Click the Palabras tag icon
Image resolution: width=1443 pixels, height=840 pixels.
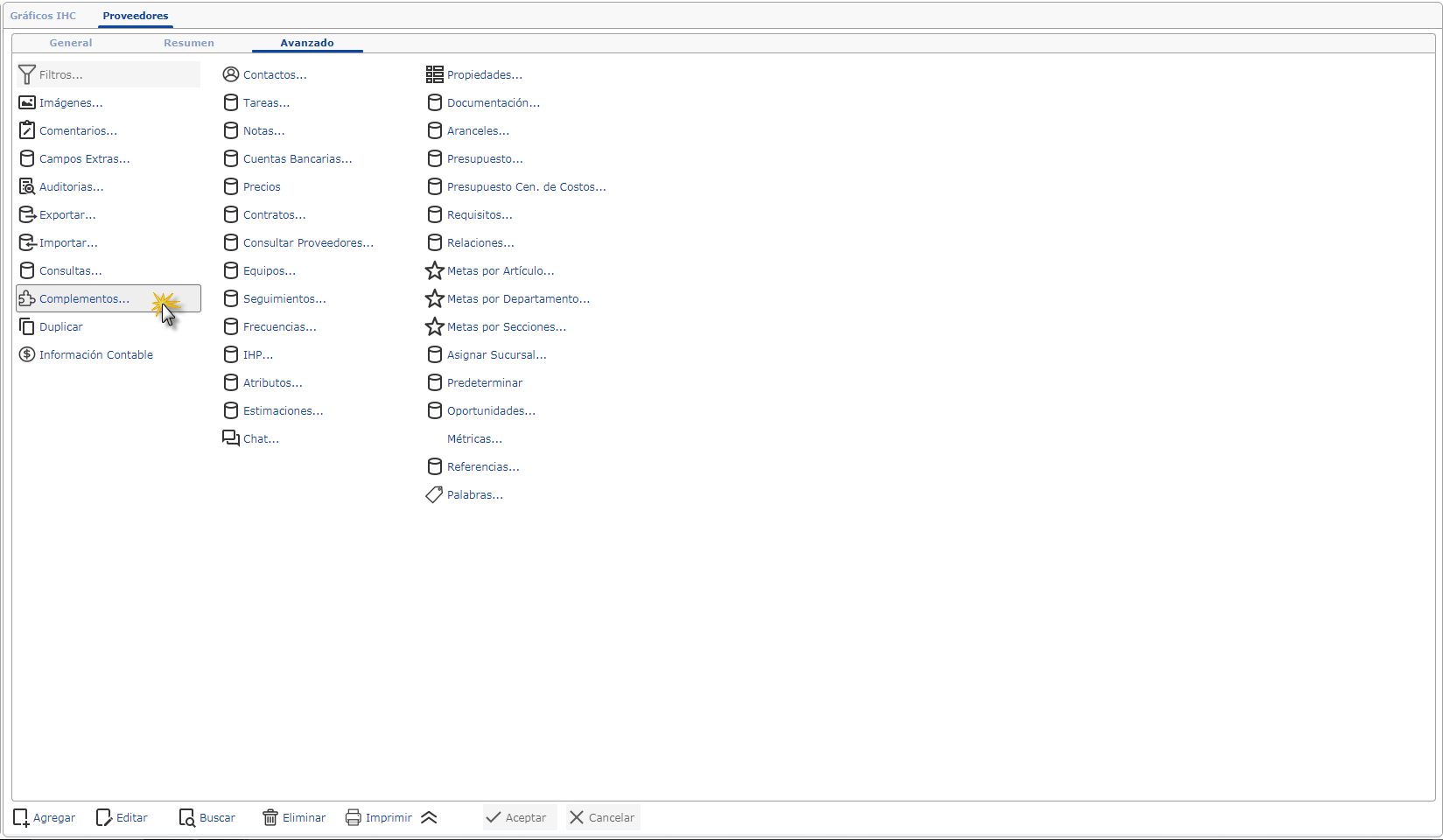(434, 495)
